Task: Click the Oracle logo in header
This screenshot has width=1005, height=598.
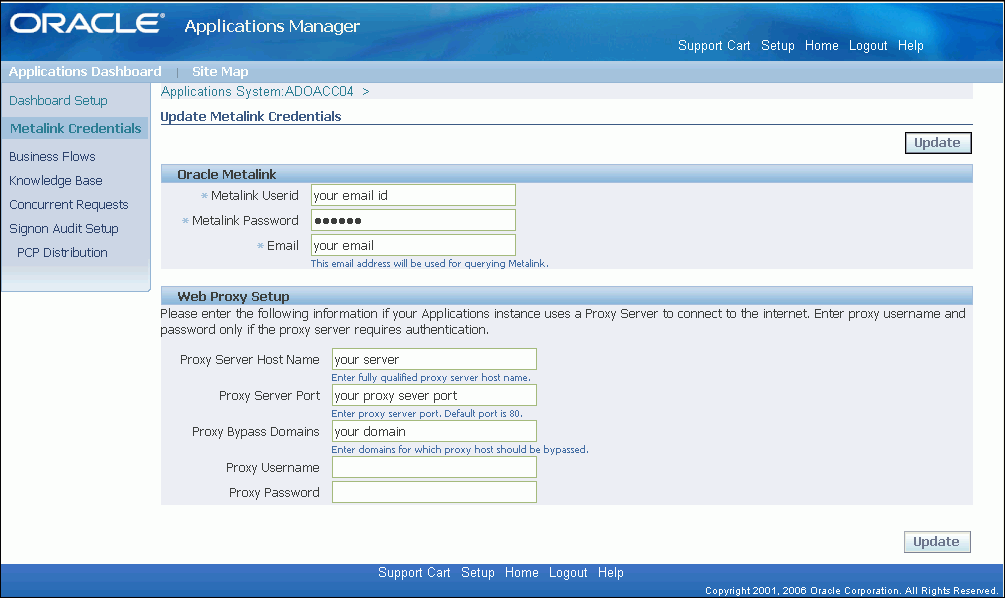Action: (87, 24)
